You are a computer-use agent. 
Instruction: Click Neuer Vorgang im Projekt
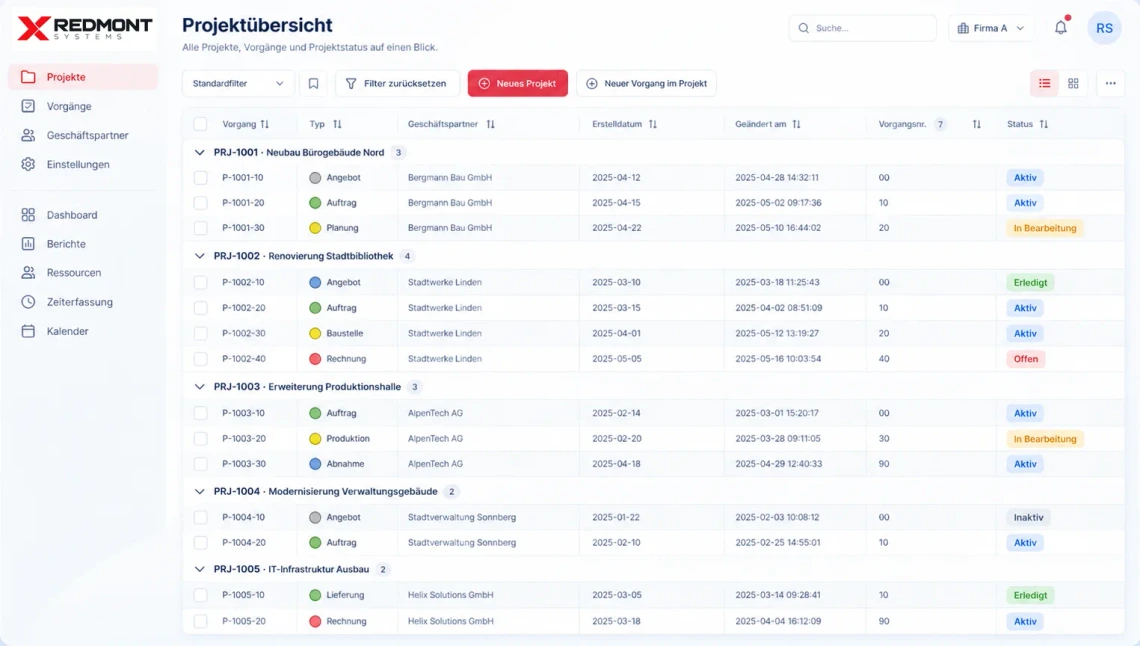(646, 84)
